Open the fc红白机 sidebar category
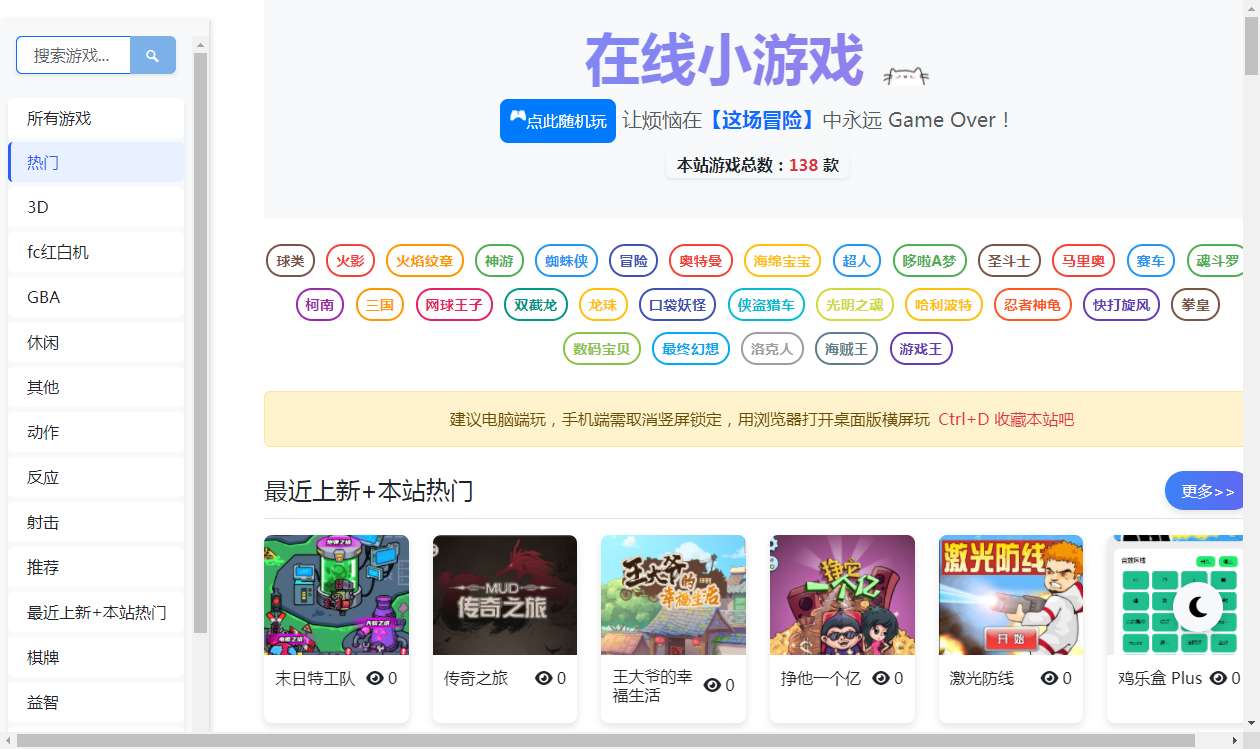Viewport: 1260px width, 749px height. click(x=96, y=252)
